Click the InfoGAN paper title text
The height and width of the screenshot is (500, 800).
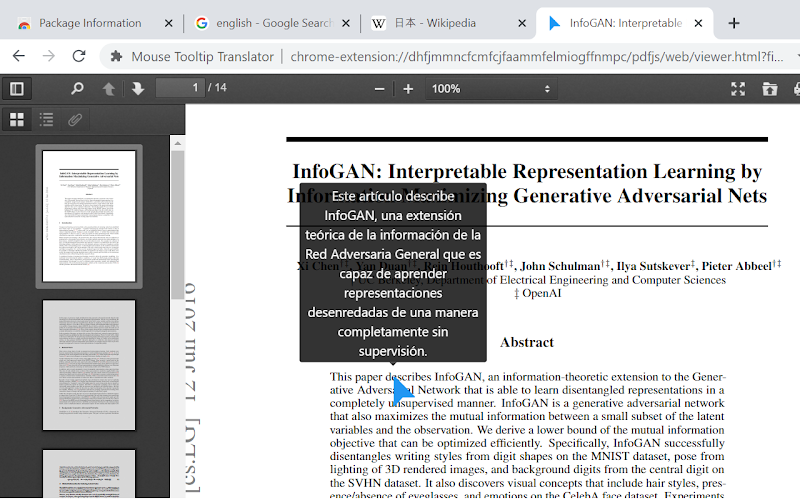(527, 184)
